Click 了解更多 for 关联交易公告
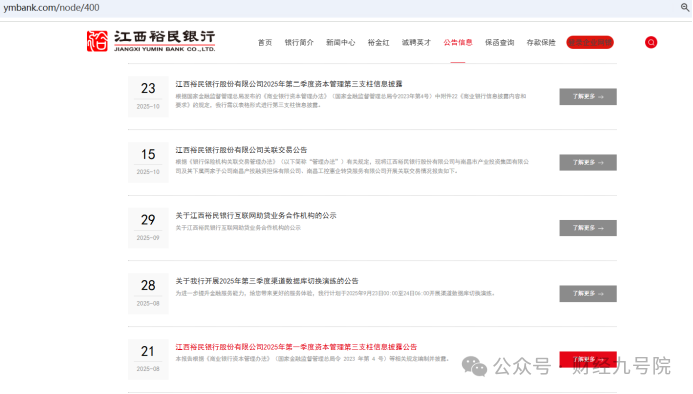693x394 pixels. pyautogui.click(x=588, y=162)
